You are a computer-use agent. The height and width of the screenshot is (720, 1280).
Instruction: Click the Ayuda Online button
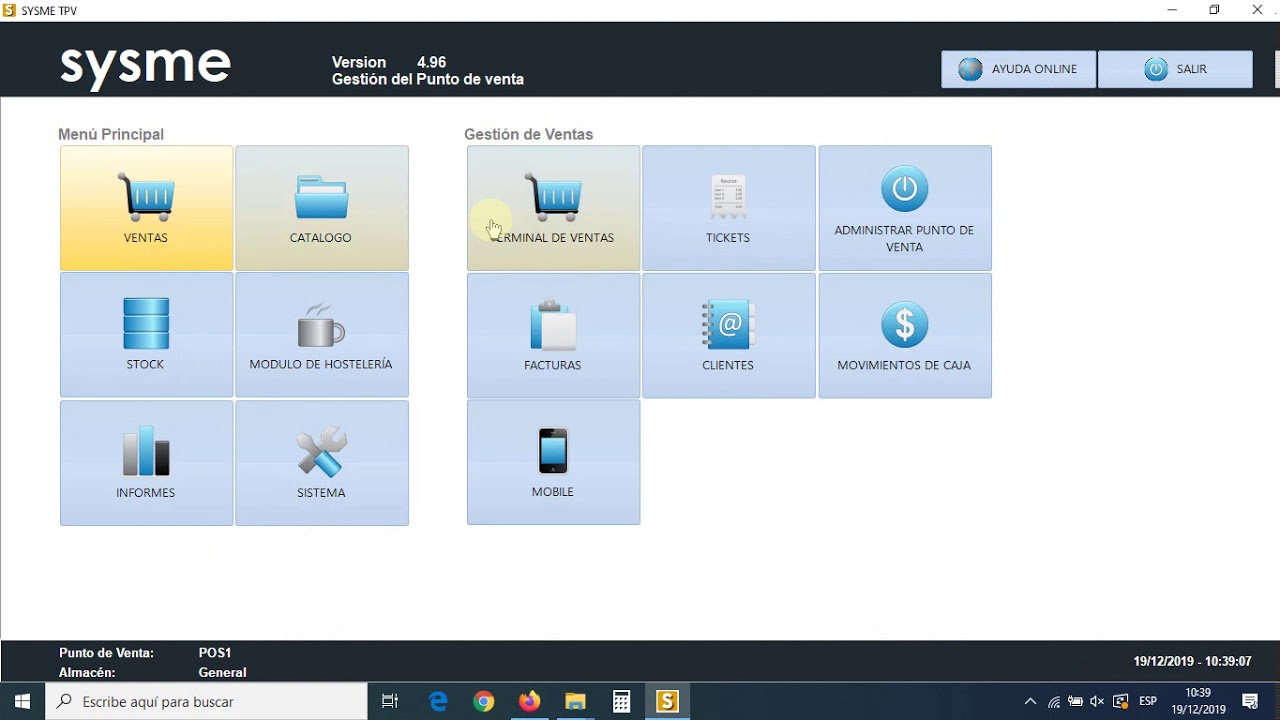point(1018,69)
